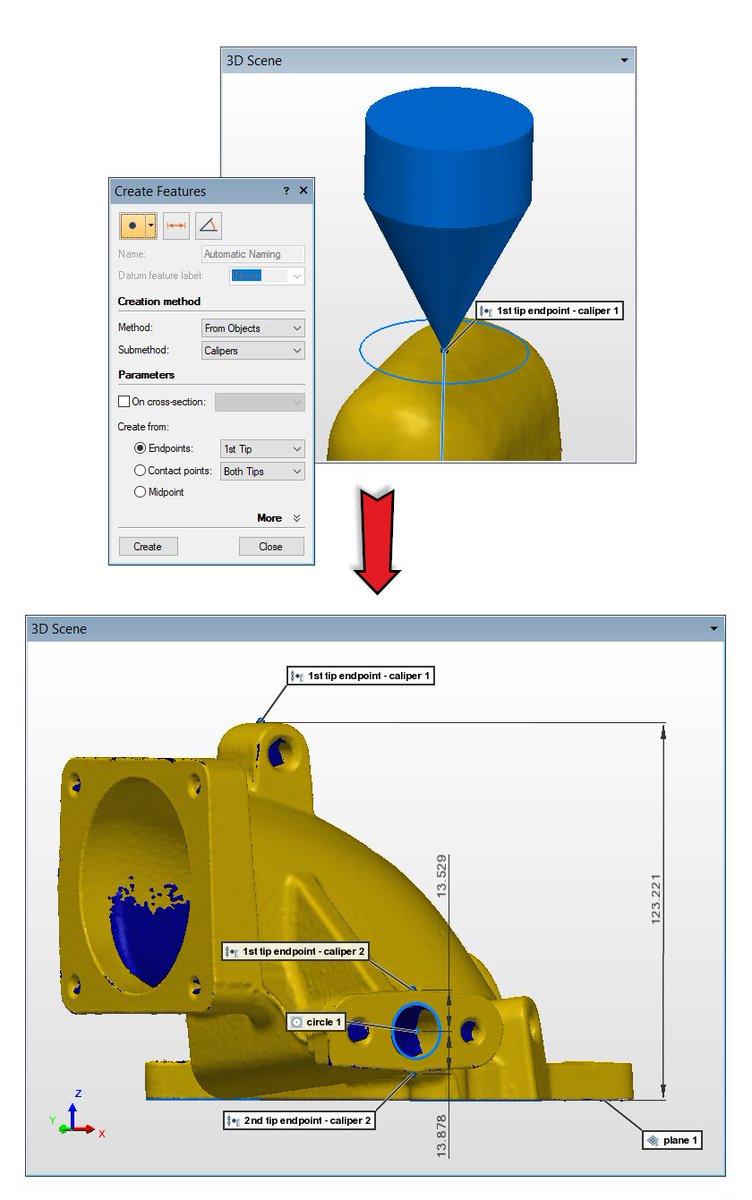This screenshot has height=1200, width=752.
Task: Open the Method dropdown showing From Objects
Action: 253,328
